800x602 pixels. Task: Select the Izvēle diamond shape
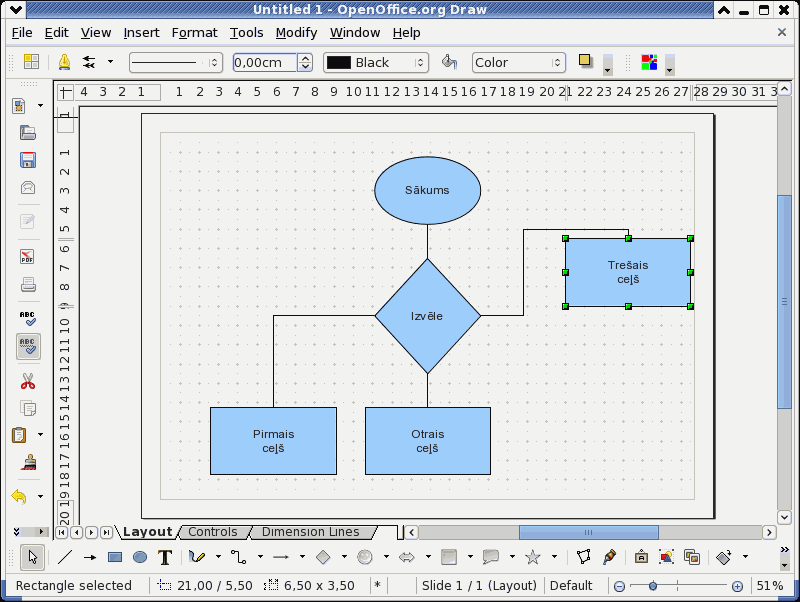tap(428, 316)
